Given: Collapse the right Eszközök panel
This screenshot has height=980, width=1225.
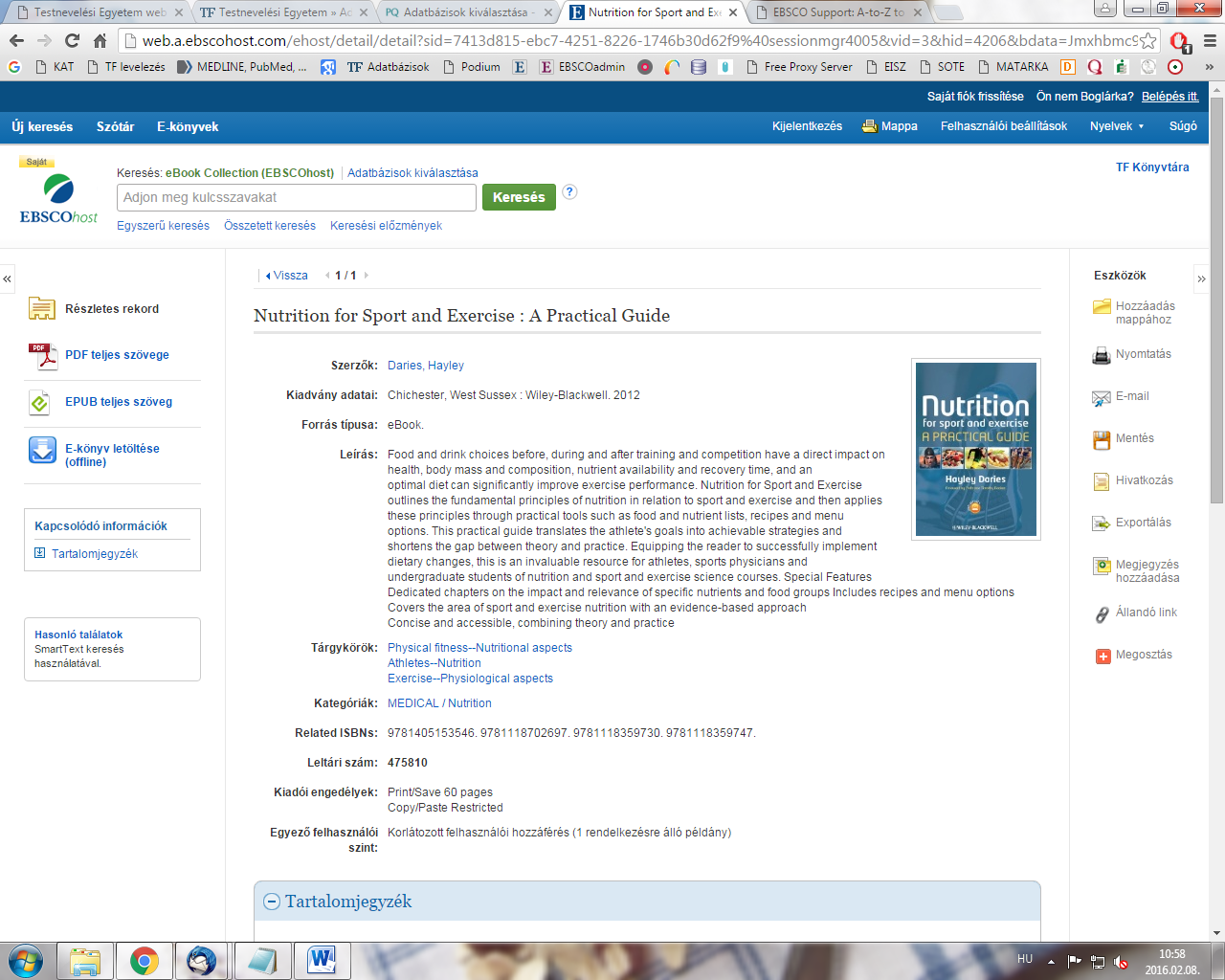Looking at the screenshot, I should coord(1202,278).
